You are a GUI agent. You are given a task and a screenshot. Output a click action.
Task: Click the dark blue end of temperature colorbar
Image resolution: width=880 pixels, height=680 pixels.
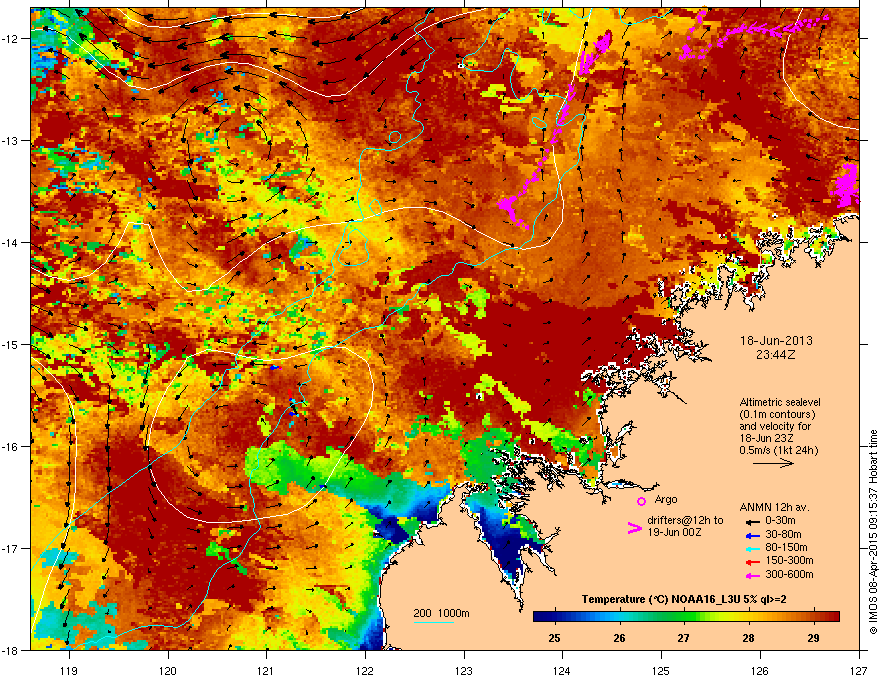click(542, 617)
